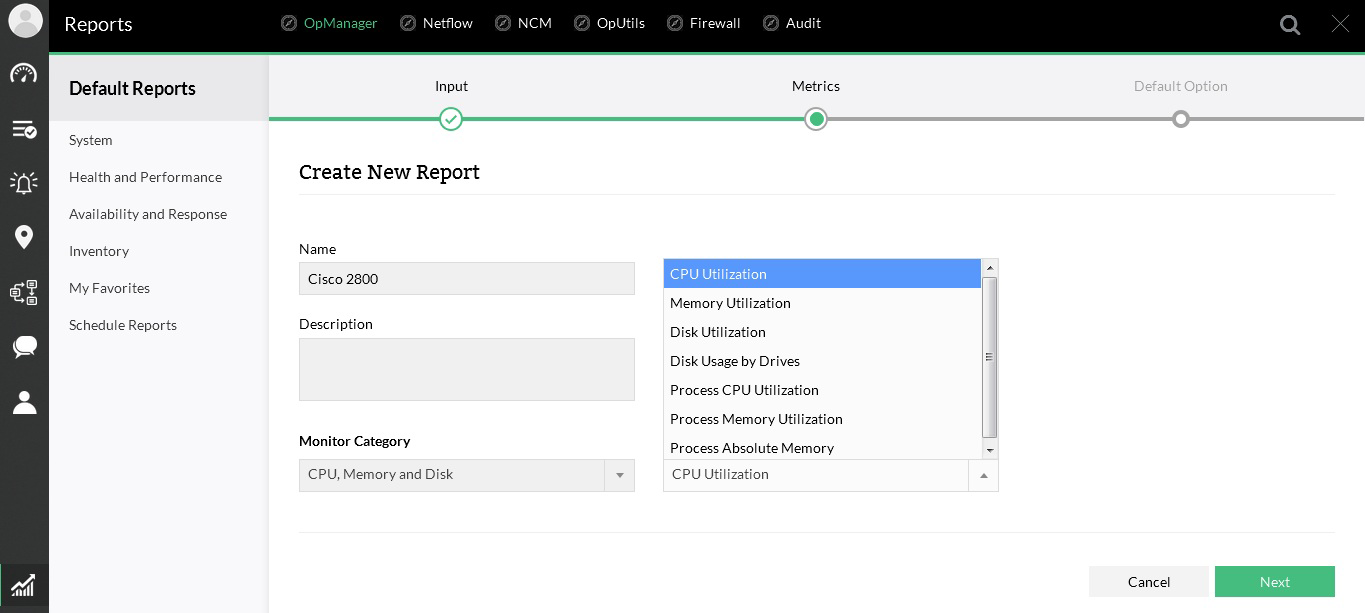This screenshot has height=613, width=1365.
Task: Open the inventory checklist icon in sidebar
Action: [24, 129]
